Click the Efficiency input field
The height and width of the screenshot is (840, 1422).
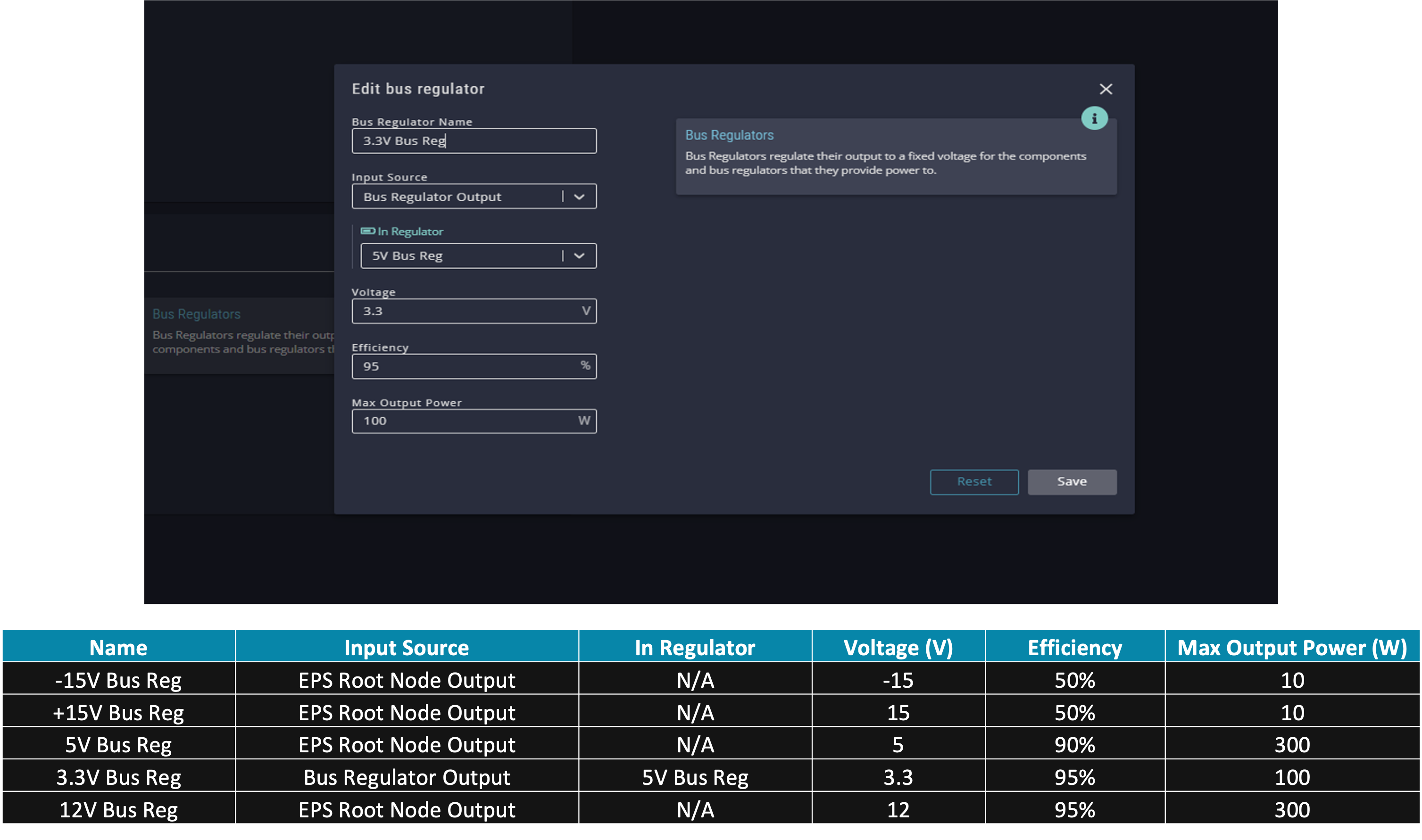point(474,366)
